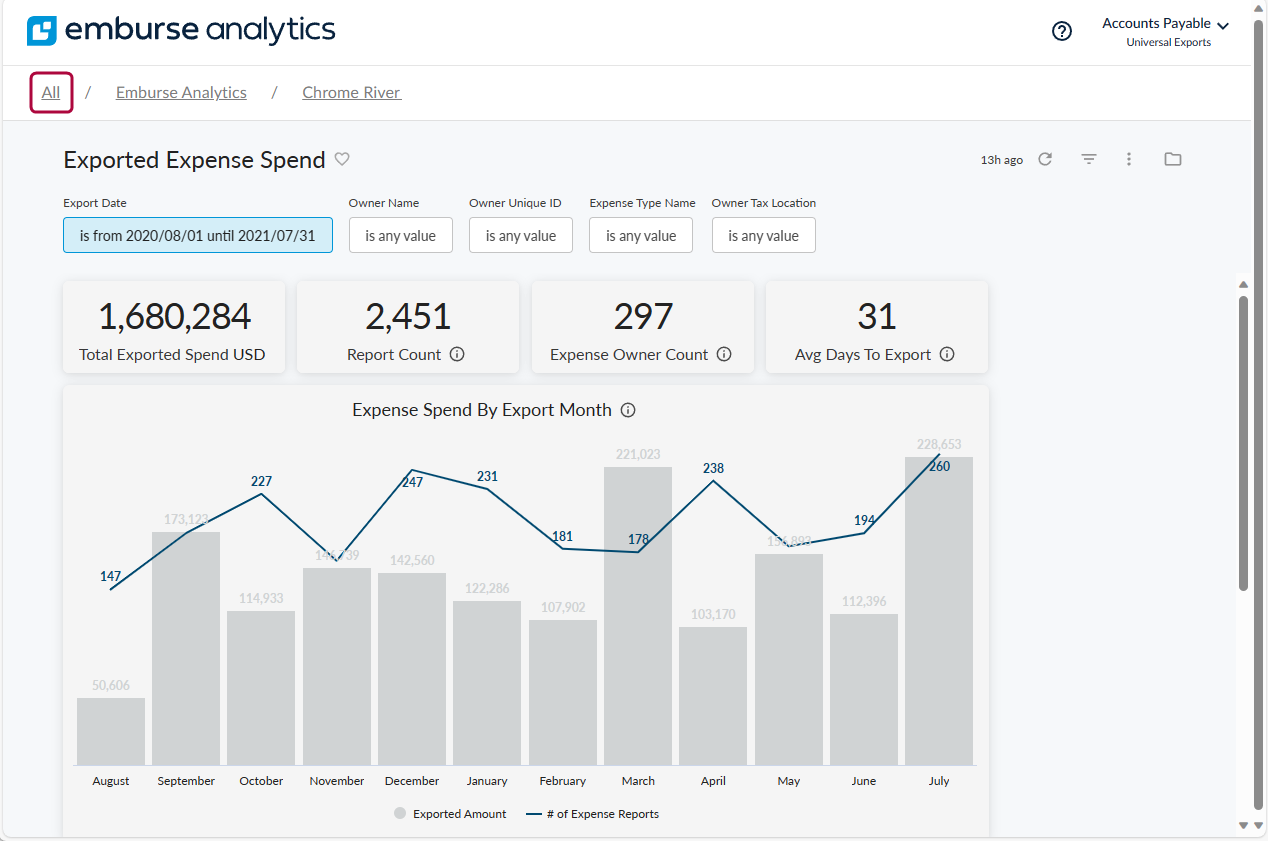The width and height of the screenshot is (1268, 841).
Task: Reload dashboard data with refresh icon
Action: (x=1045, y=159)
